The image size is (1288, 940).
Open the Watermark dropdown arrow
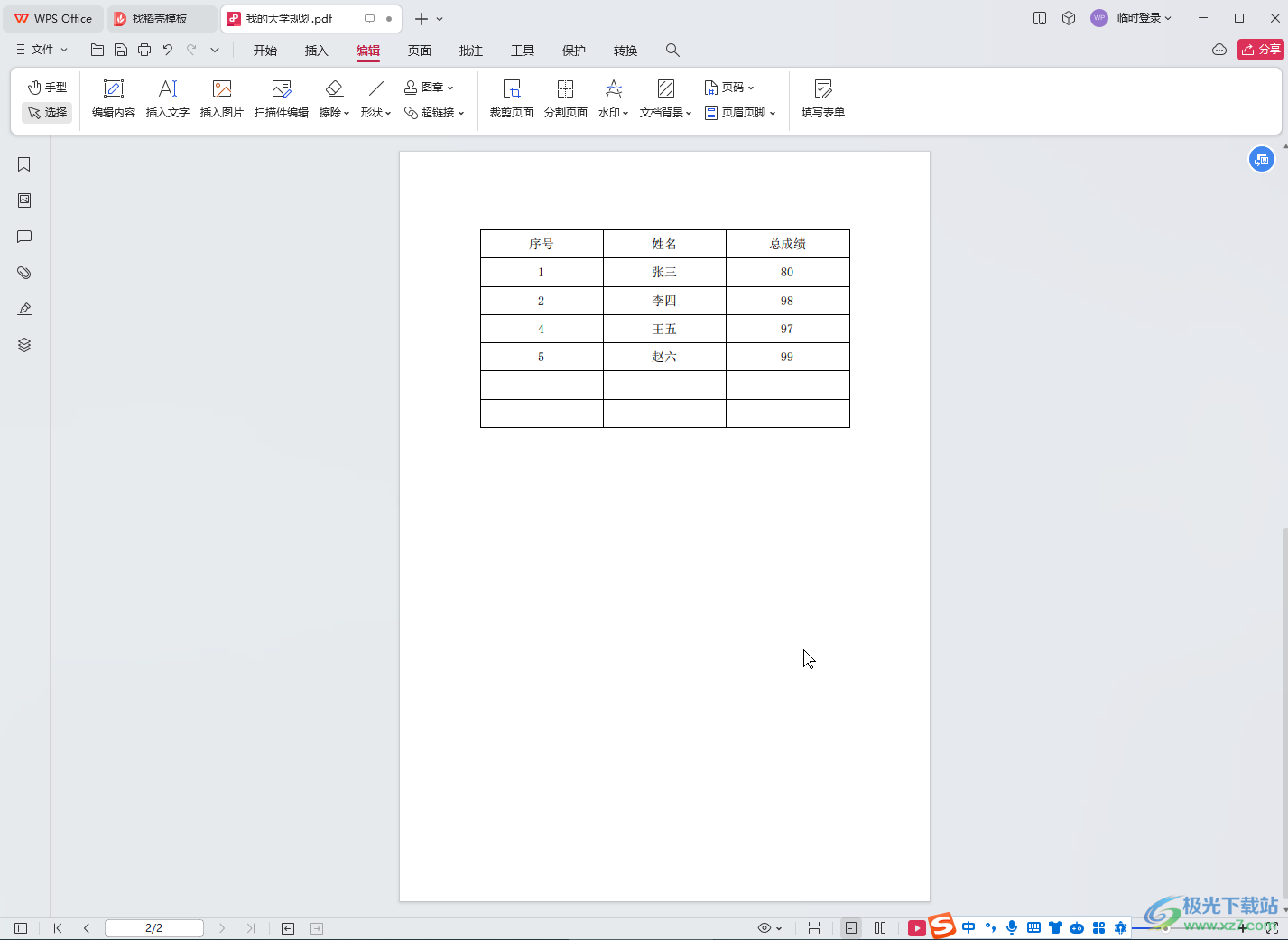click(x=625, y=114)
